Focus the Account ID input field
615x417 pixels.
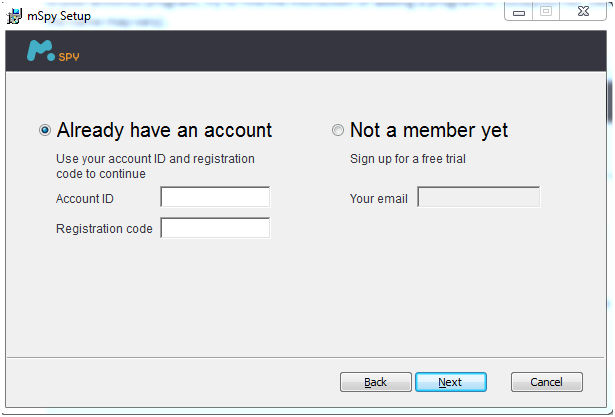pyautogui.click(x=215, y=197)
